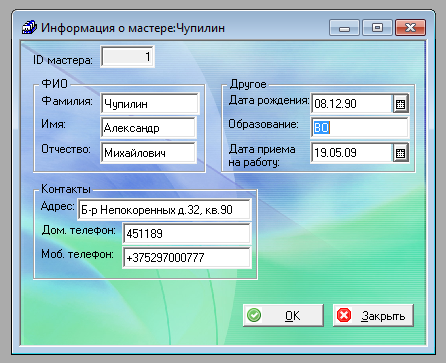Minimize the Информация о мастере window
The image size is (446, 363).
[x=344, y=28]
